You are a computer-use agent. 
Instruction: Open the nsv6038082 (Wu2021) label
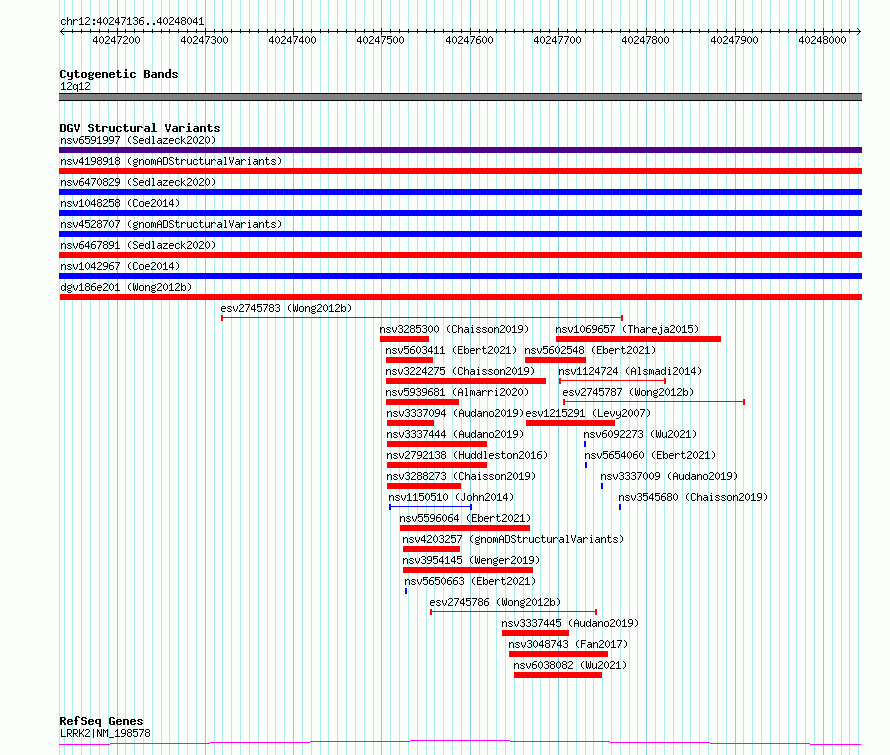pyautogui.click(x=570, y=665)
